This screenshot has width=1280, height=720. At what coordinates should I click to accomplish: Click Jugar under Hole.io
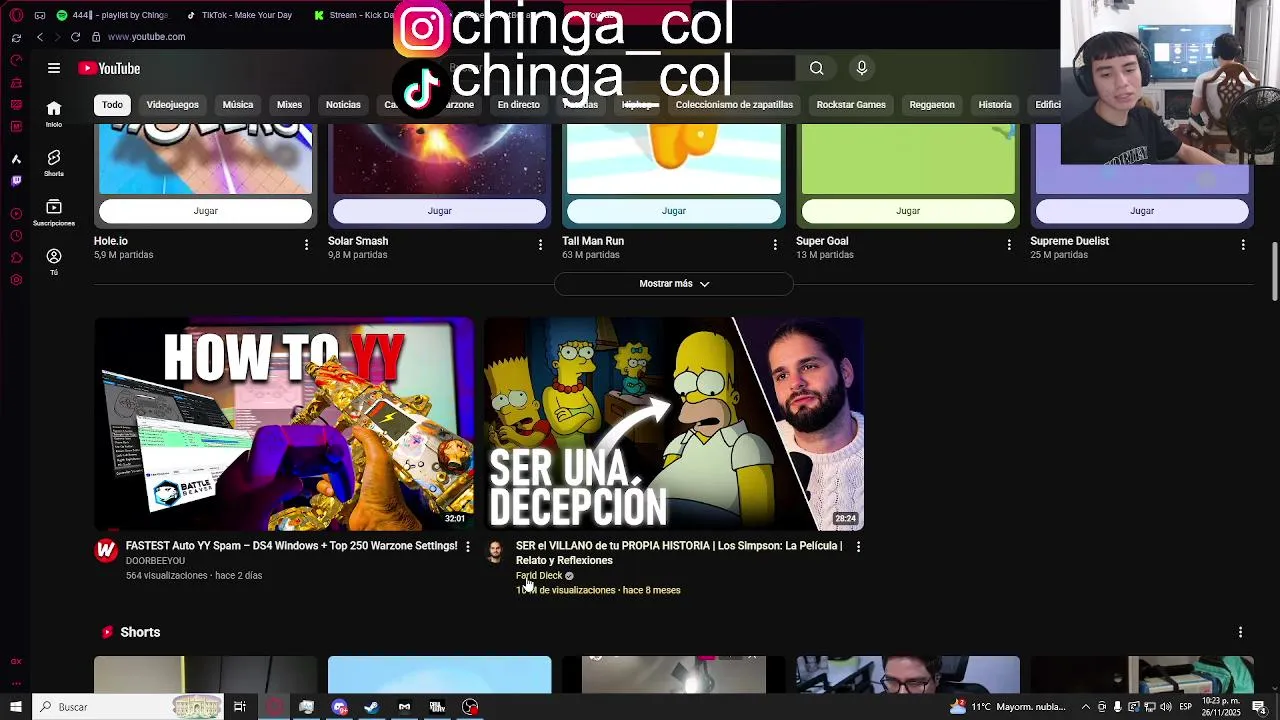pos(205,211)
